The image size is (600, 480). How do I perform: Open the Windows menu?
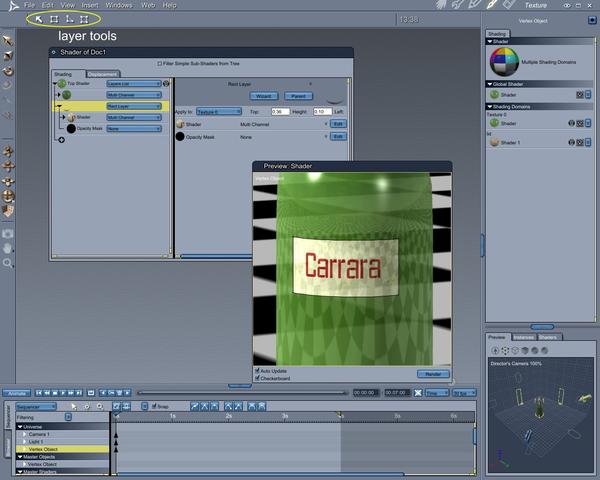[x=119, y=5]
